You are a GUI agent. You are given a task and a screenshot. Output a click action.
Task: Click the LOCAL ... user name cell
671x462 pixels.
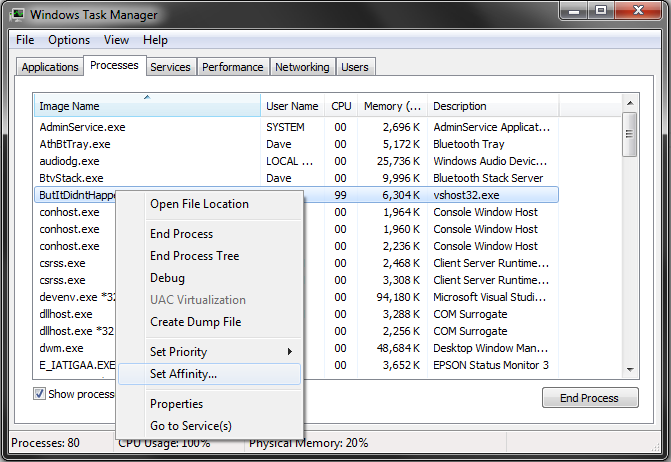point(289,161)
